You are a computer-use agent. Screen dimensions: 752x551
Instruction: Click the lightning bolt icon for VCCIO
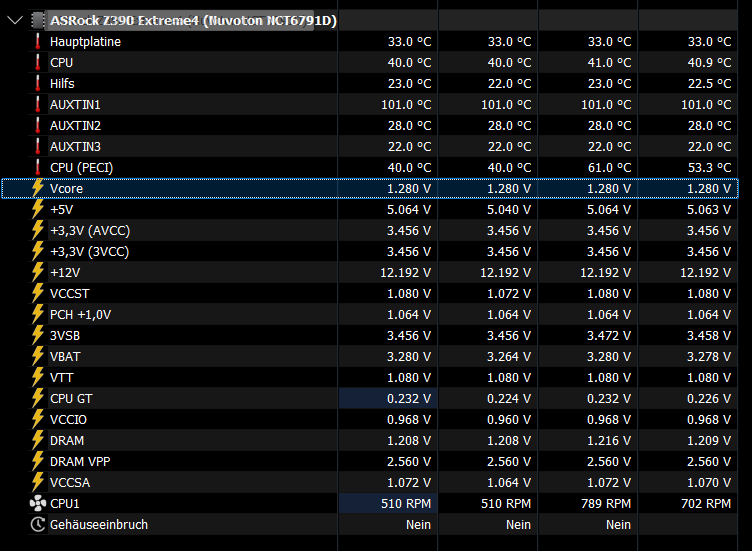[38, 420]
